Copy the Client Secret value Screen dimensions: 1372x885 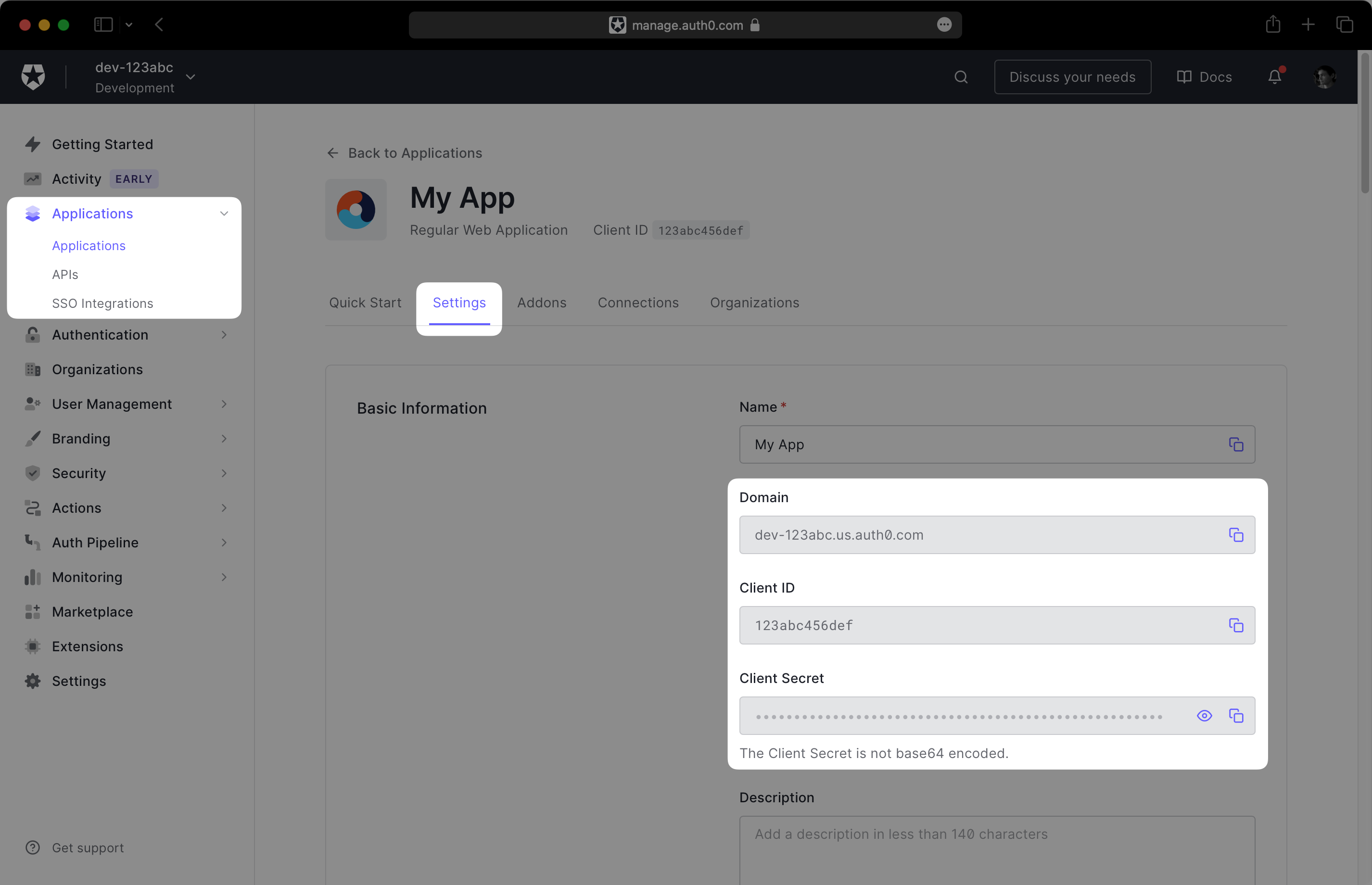[x=1236, y=716]
